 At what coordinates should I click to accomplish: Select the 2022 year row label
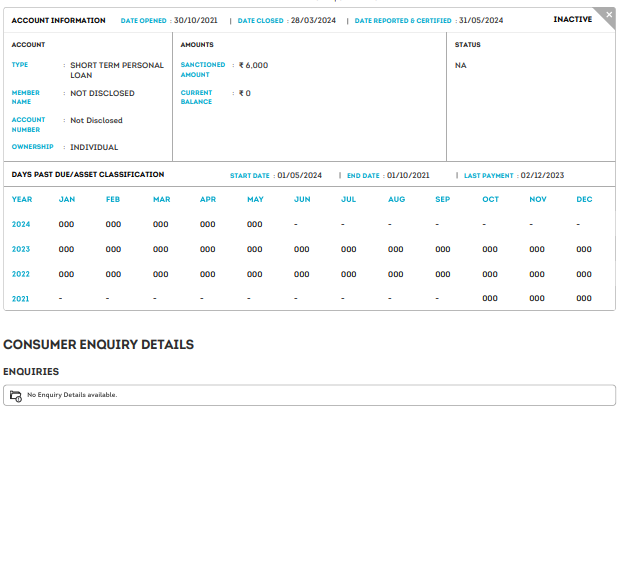21,274
